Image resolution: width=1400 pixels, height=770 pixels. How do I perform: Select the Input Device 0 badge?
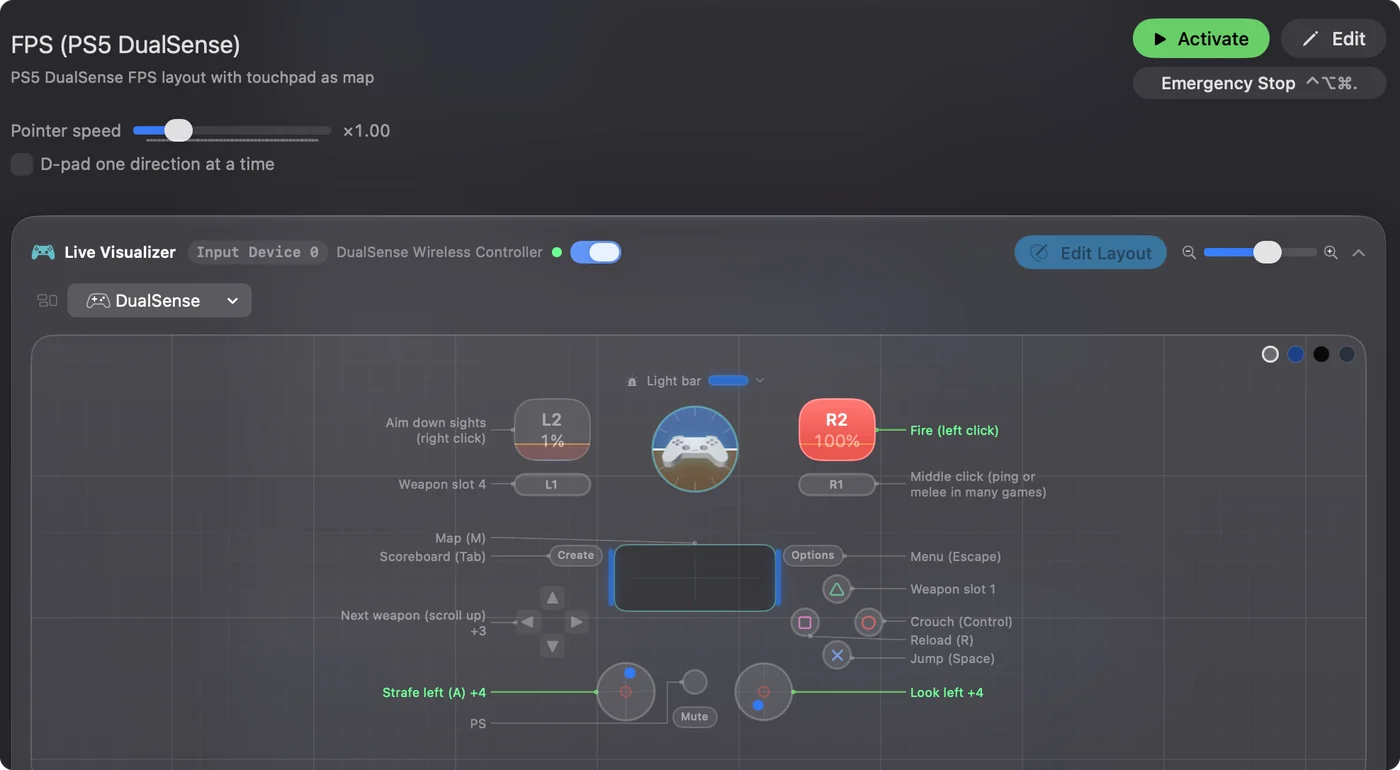[x=258, y=252]
